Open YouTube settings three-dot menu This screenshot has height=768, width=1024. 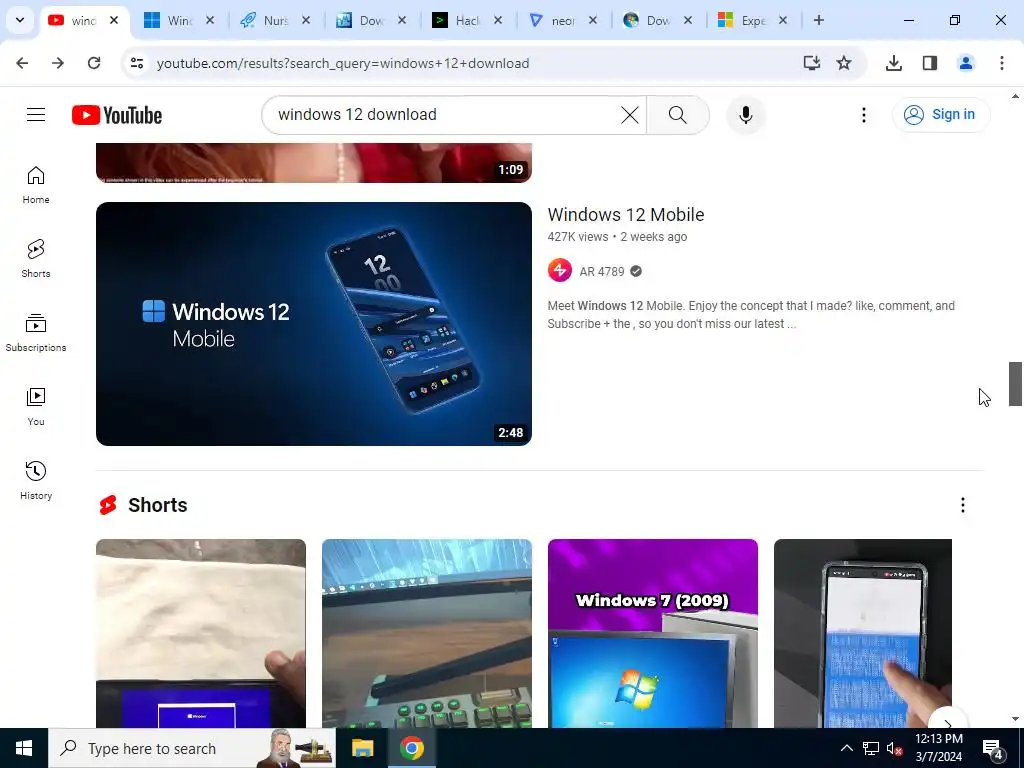[863, 115]
